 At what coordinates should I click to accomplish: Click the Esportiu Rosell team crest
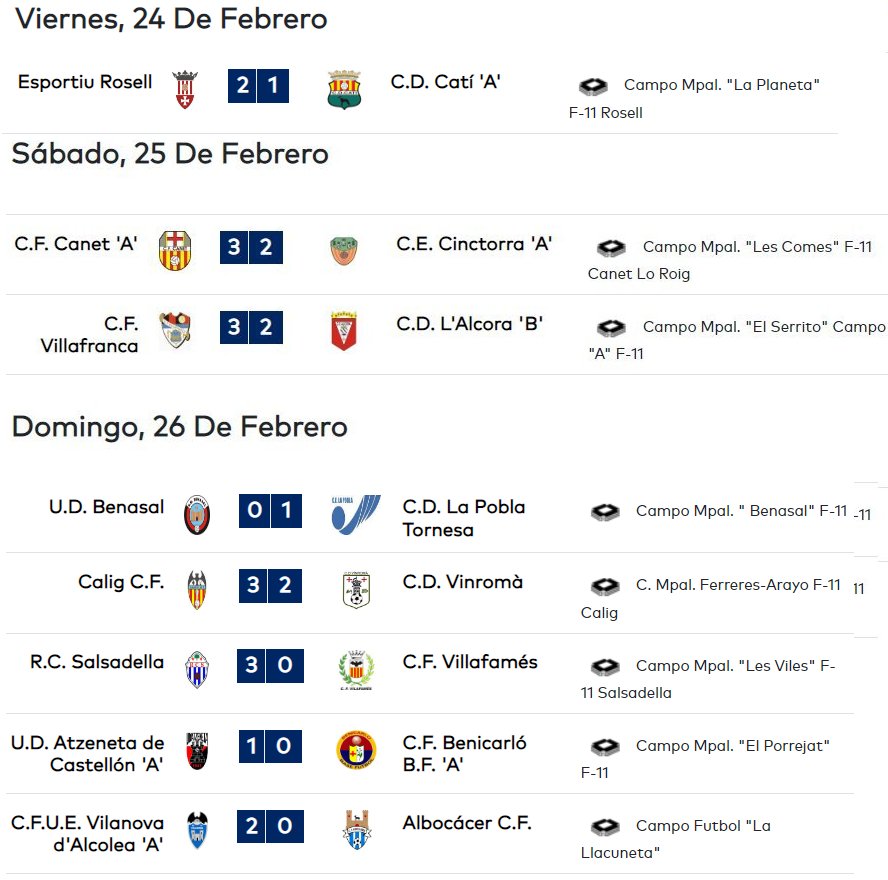click(185, 89)
